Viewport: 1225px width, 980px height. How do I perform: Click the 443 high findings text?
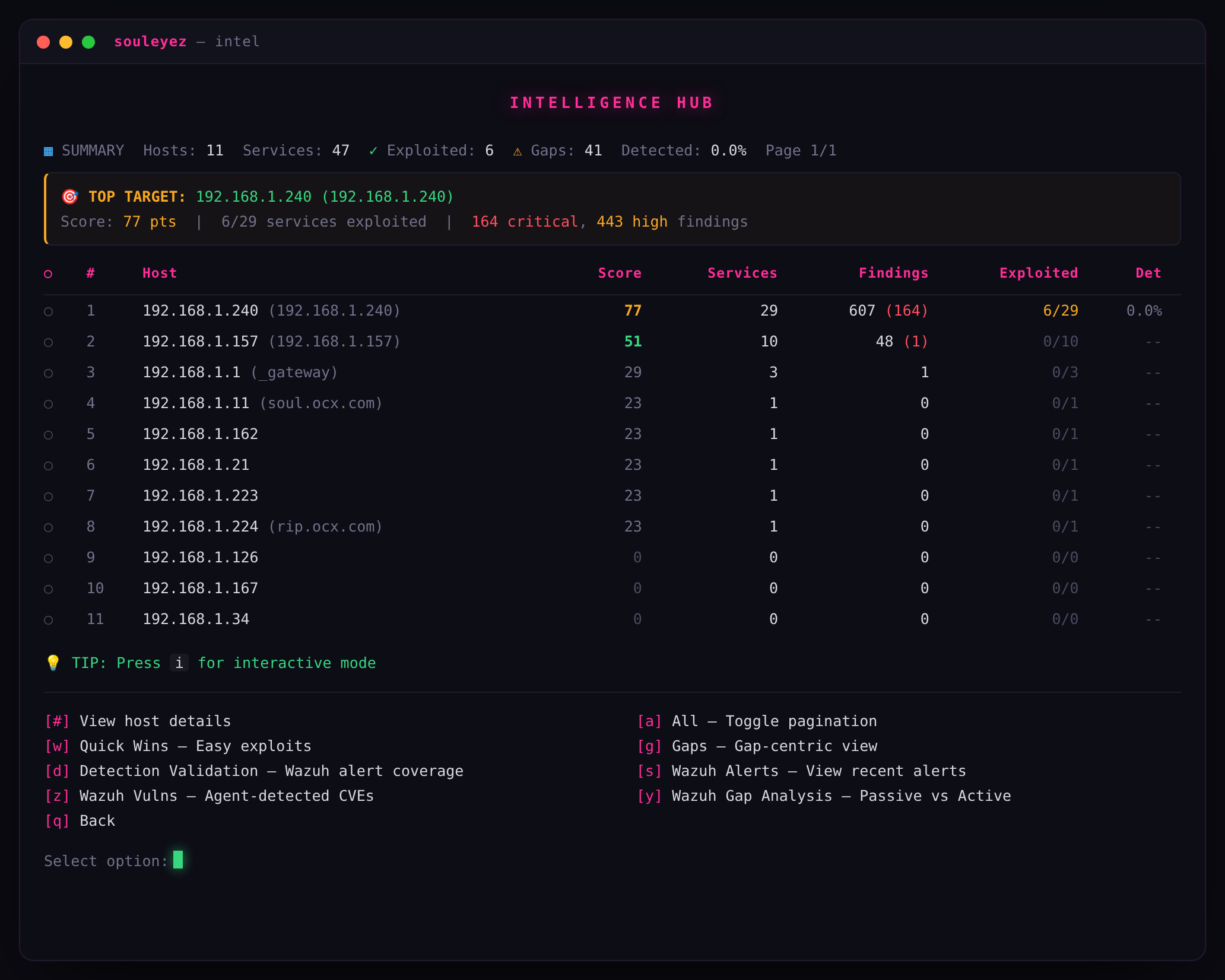pos(631,222)
